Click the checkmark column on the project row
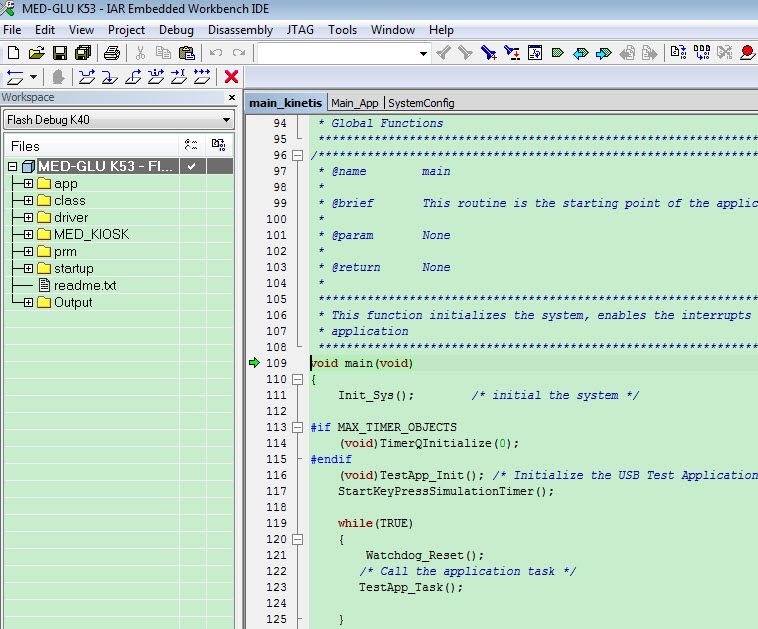This screenshot has height=629, width=758. coord(192,166)
